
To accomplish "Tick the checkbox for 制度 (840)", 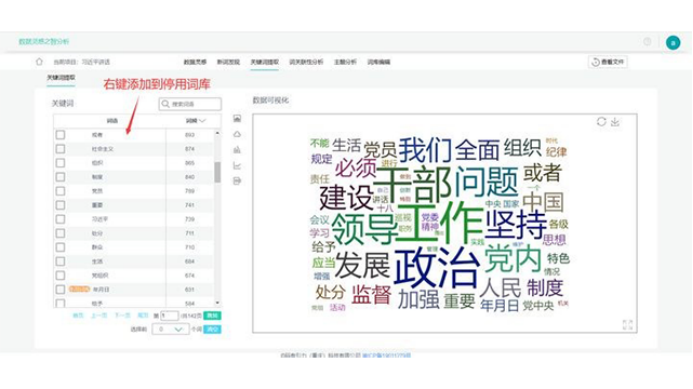I will 60,177.
